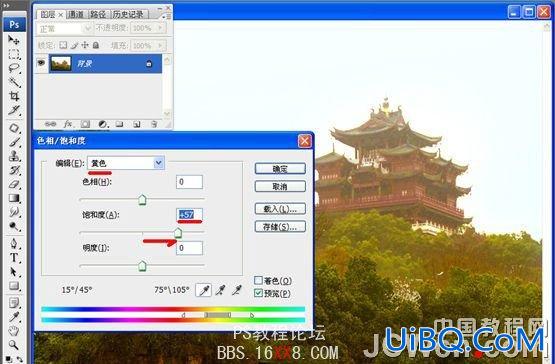The width and height of the screenshot is (555, 364).
Task: Switch to the 图层 layers tab
Action: tap(48, 14)
